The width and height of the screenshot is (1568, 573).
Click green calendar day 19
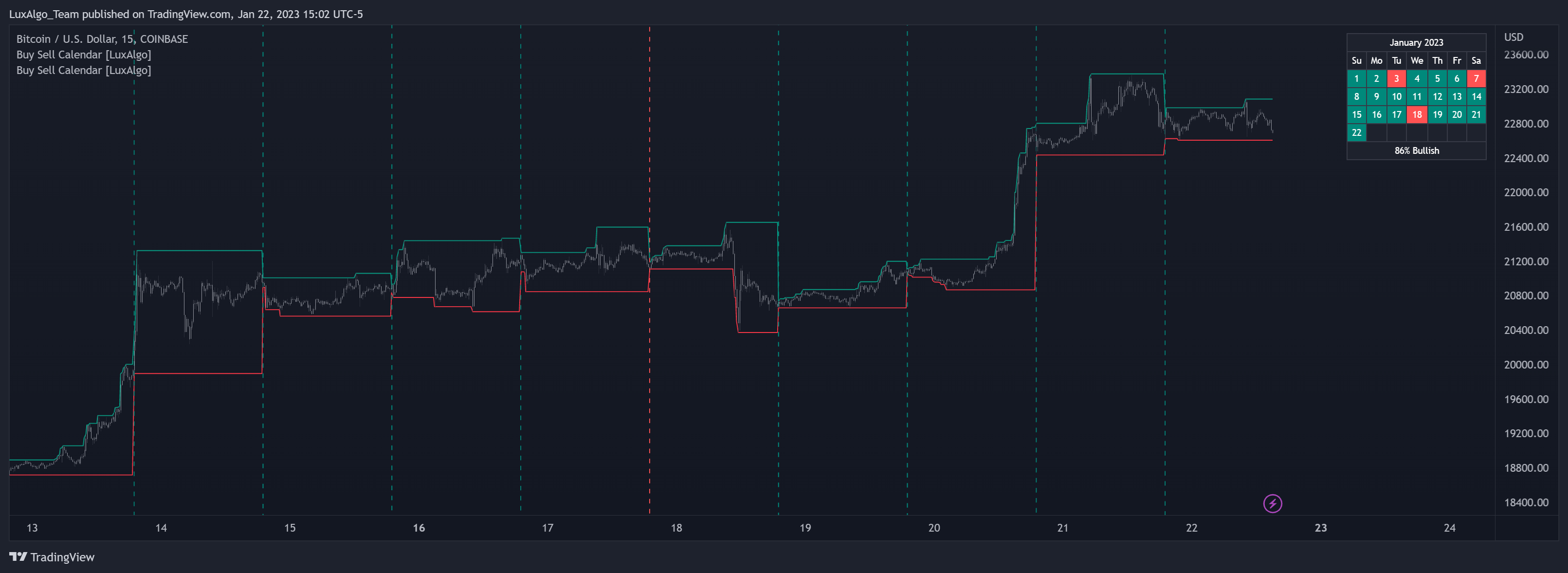[x=1437, y=114]
